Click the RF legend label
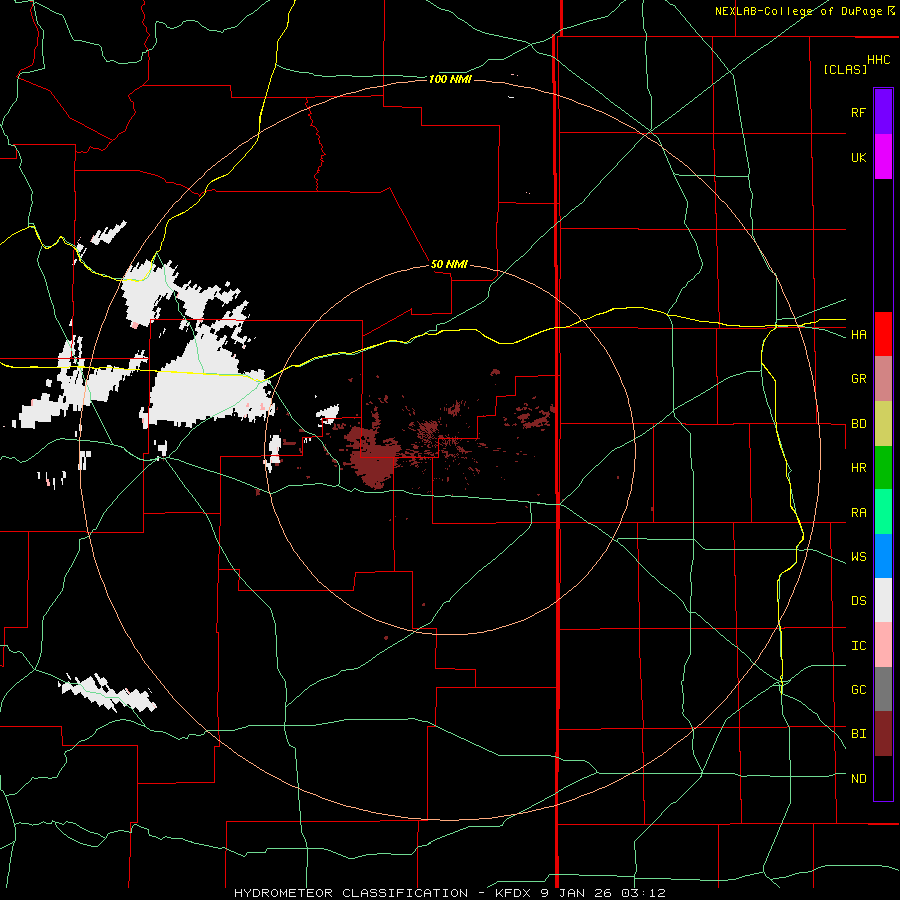The image size is (900, 900). (858, 112)
